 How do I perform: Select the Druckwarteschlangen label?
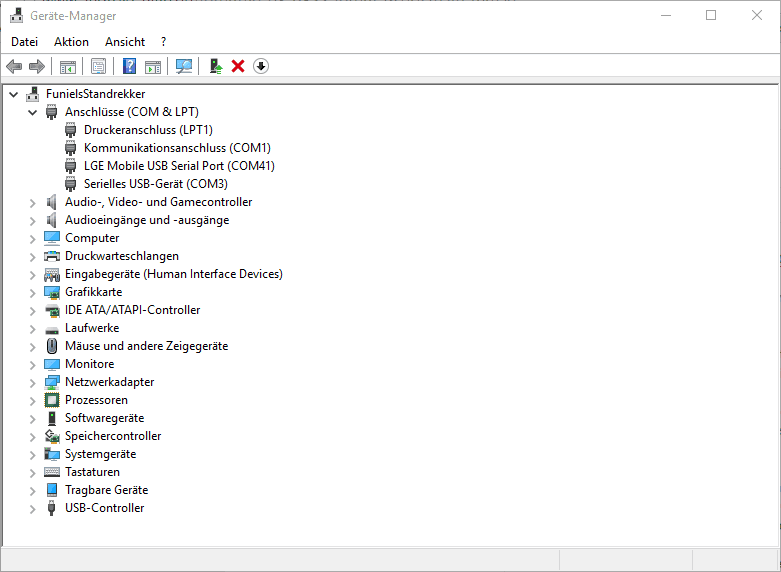tap(122, 256)
